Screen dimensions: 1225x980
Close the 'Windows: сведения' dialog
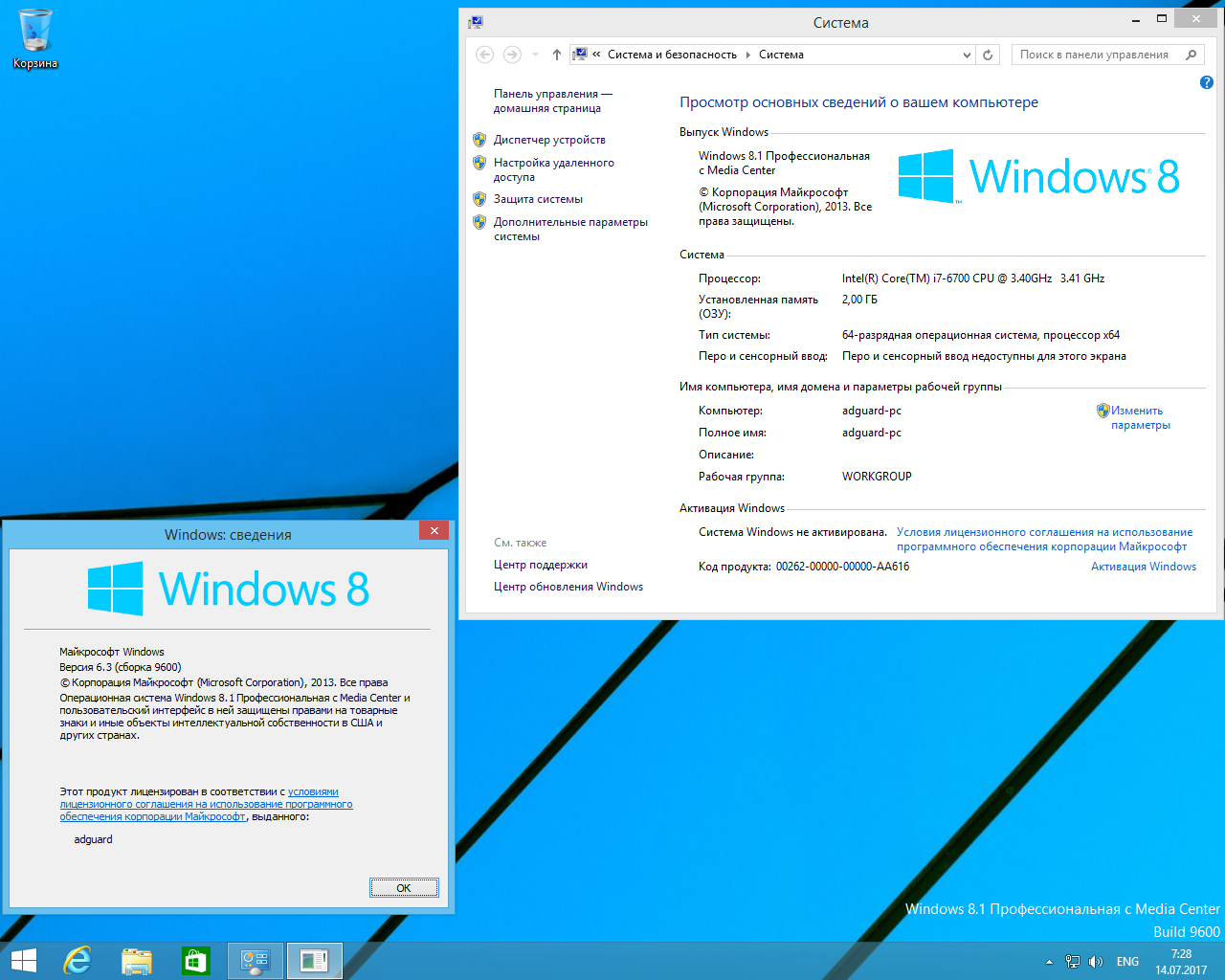coord(434,531)
